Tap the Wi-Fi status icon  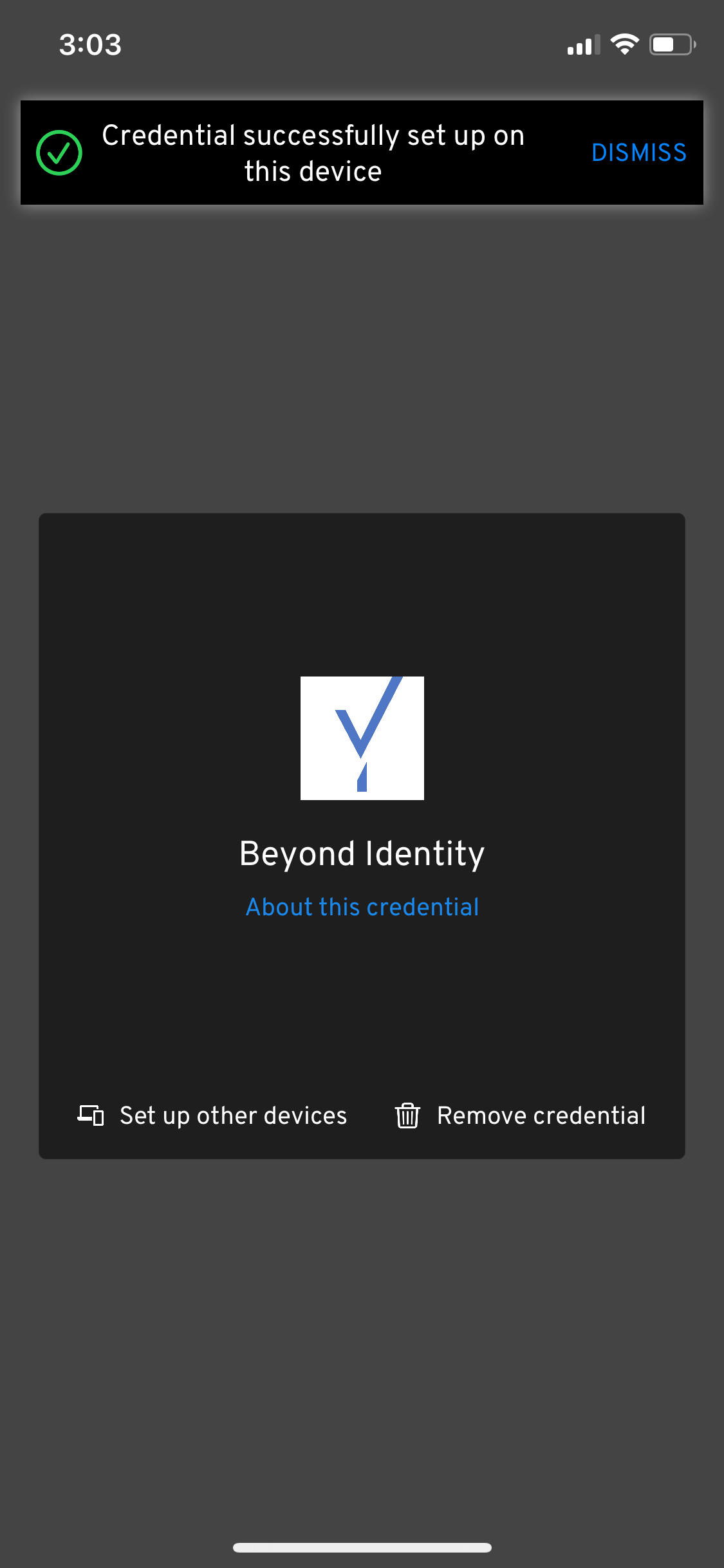click(x=624, y=44)
